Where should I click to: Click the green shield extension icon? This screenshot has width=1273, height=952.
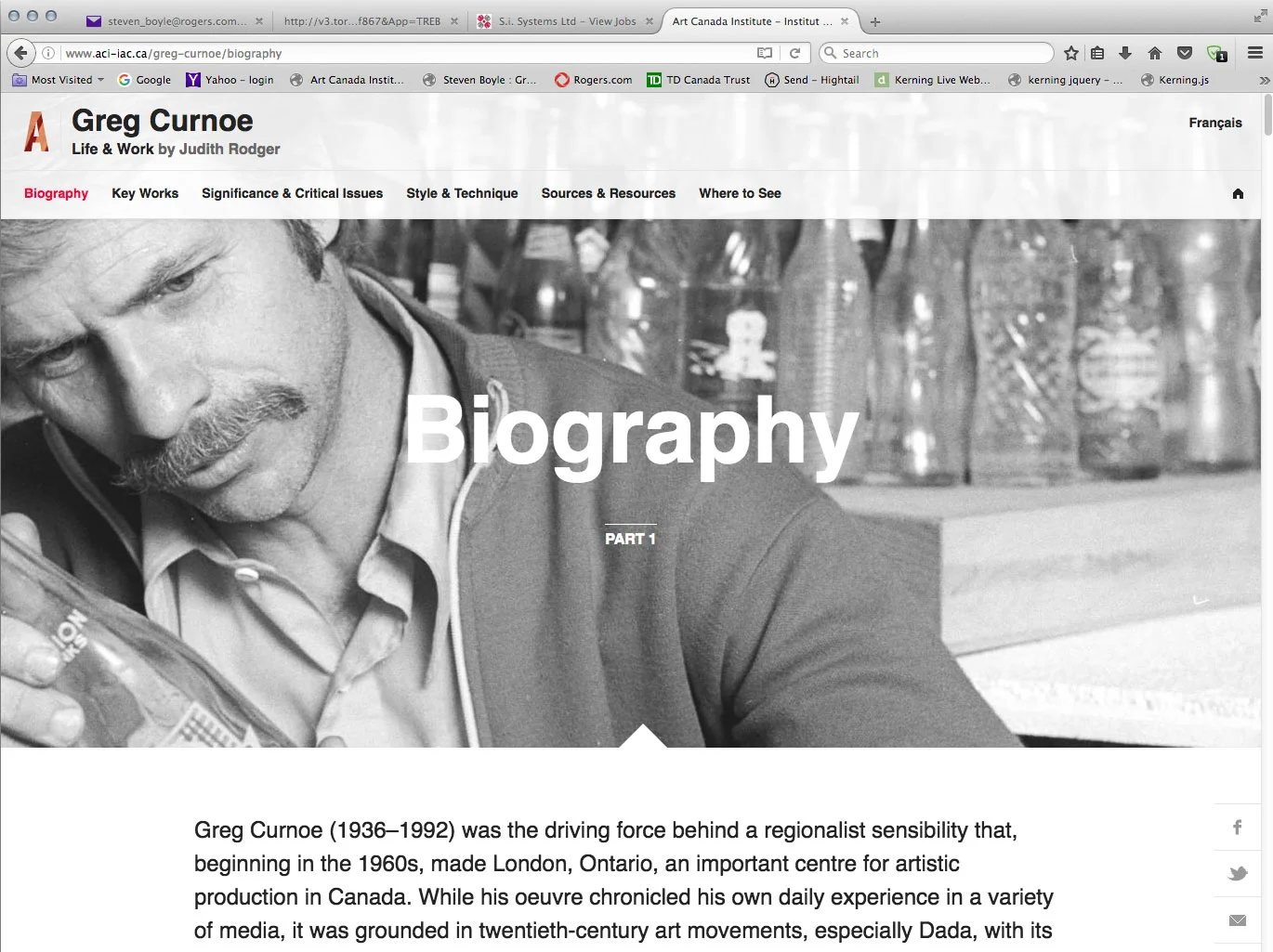click(1215, 53)
